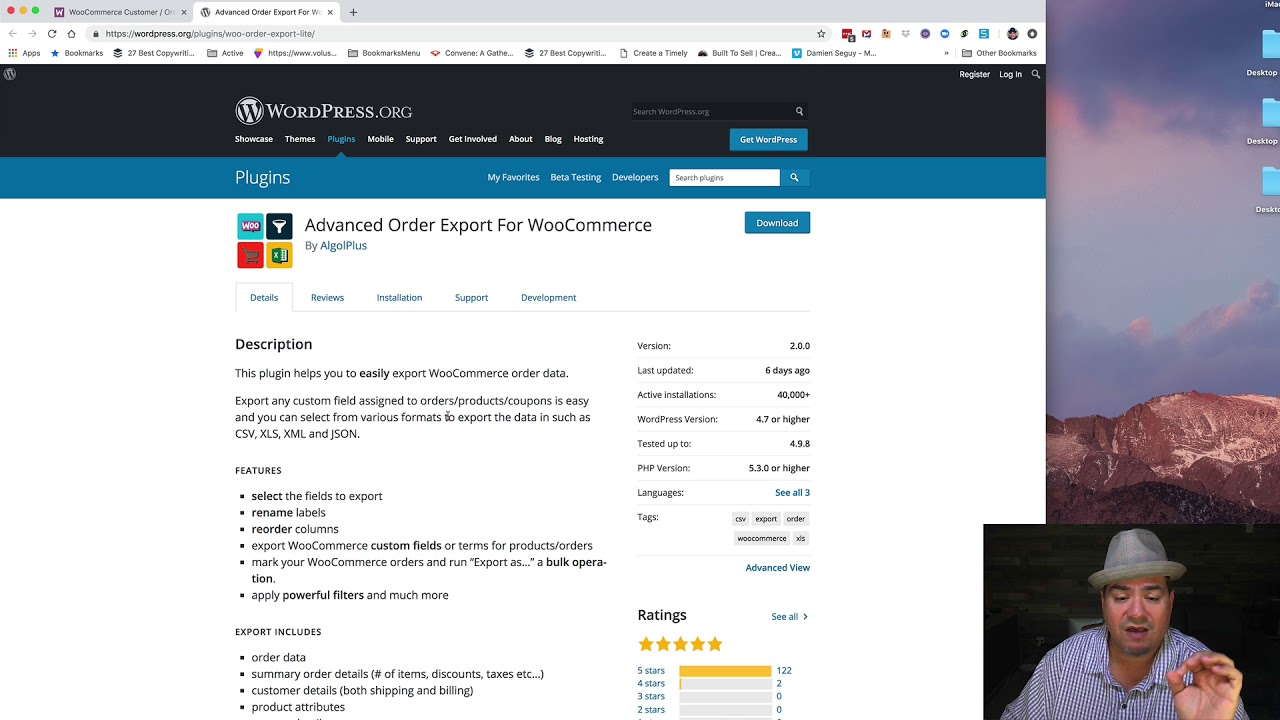
Task: Open the Reviews tab
Action: click(x=327, y=297)
